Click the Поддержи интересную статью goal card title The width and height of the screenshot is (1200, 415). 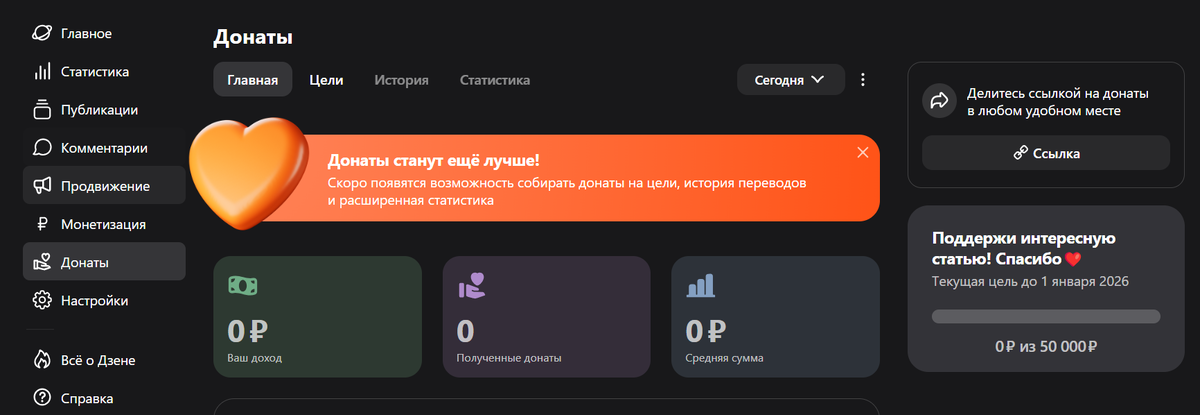[1024, 249]
